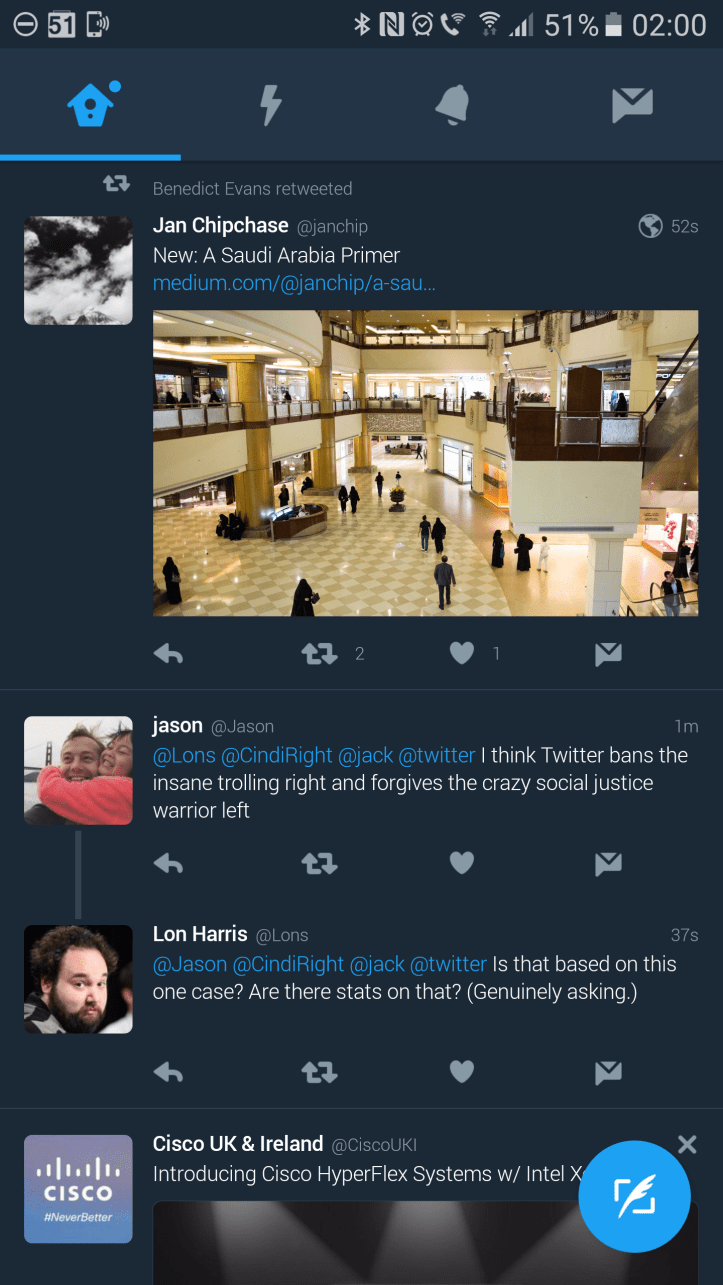Reply to Jan Chipchase's tweet
The image size is (723, 1285).
[x=169, y=654]
